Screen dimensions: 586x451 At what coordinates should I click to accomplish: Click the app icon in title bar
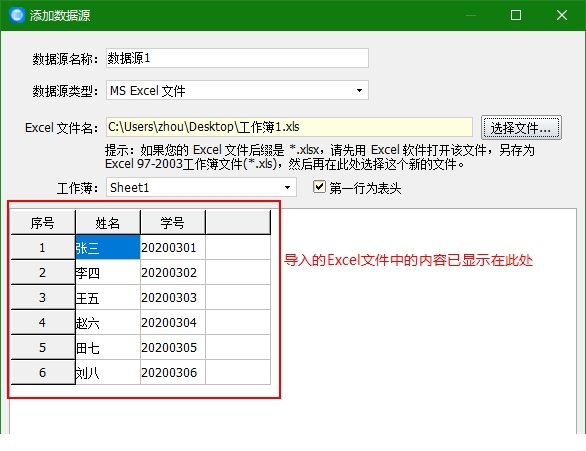pos(16,15)
